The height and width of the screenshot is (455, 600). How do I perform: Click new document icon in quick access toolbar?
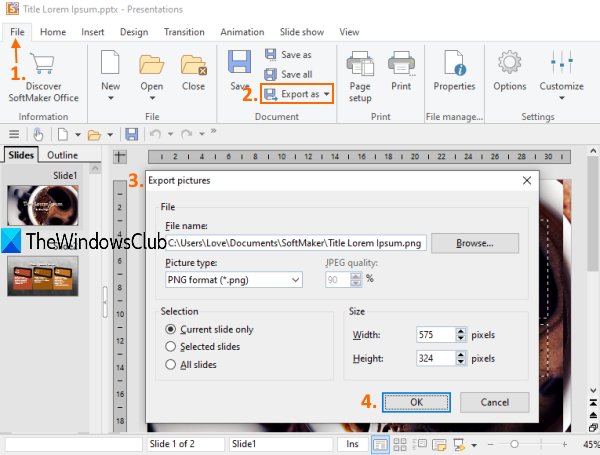[62, 134]
